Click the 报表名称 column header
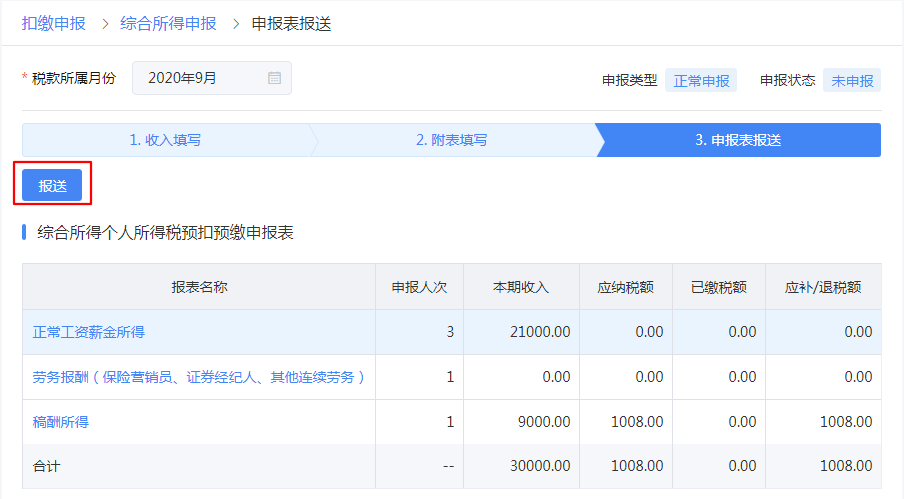This screenshot has height=499, width=904. coord(199,287)
